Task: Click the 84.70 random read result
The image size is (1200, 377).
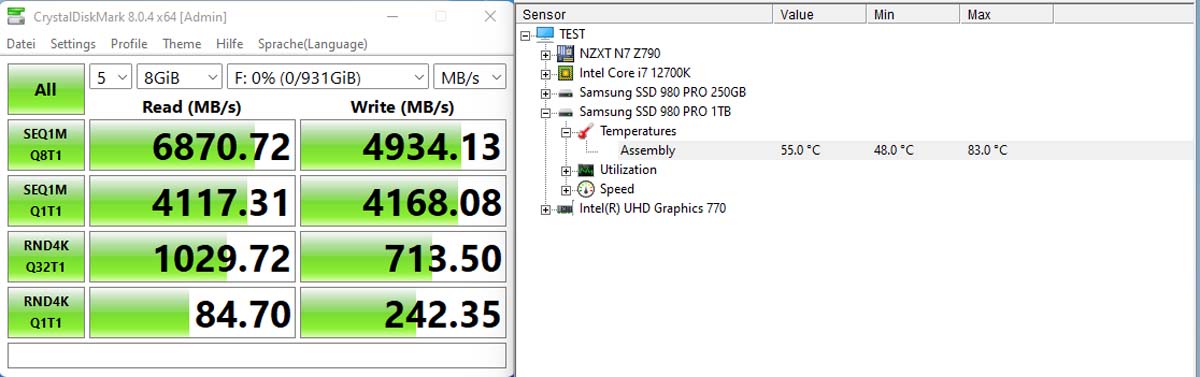Action: click(192, 313)
